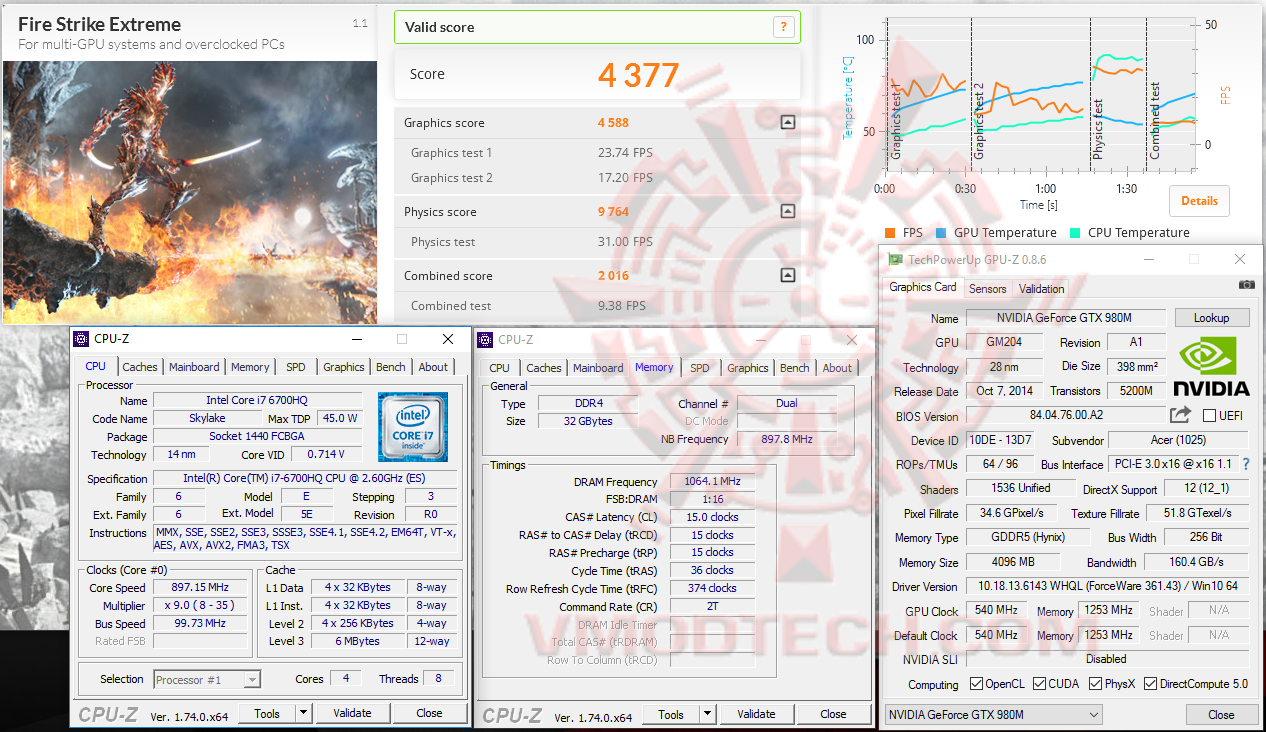Image resolution: width=1266 pixels, height=732 pixels.
Task: Open Bench tab in Memory CPU-Z window
Action: coord(795,368)
